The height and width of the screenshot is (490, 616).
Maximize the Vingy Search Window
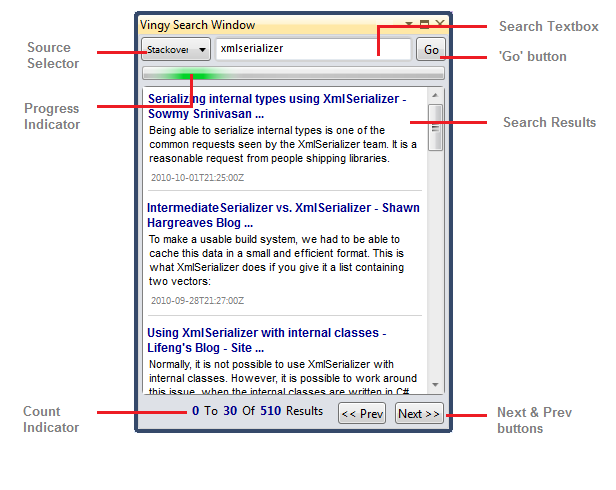tap(424, 24)
